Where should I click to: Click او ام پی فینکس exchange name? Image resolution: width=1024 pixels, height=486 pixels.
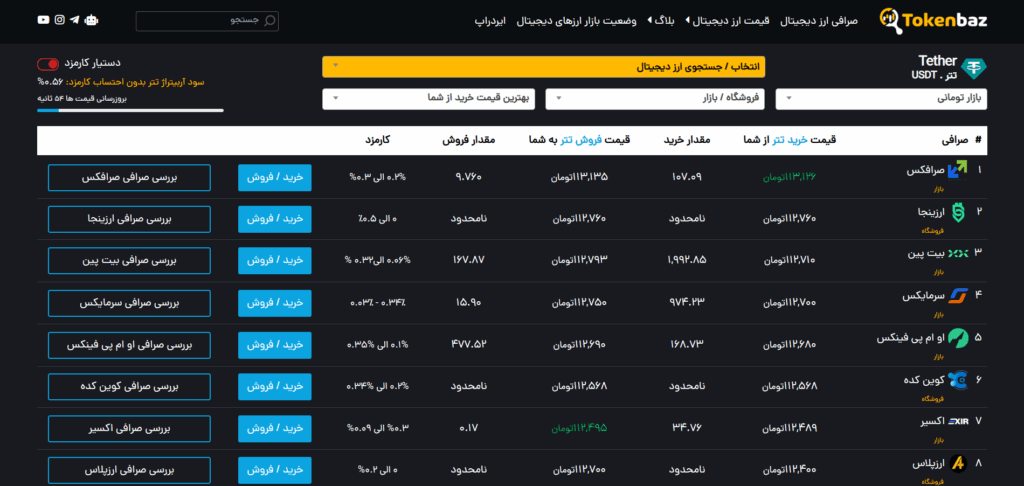coord(910,338)
